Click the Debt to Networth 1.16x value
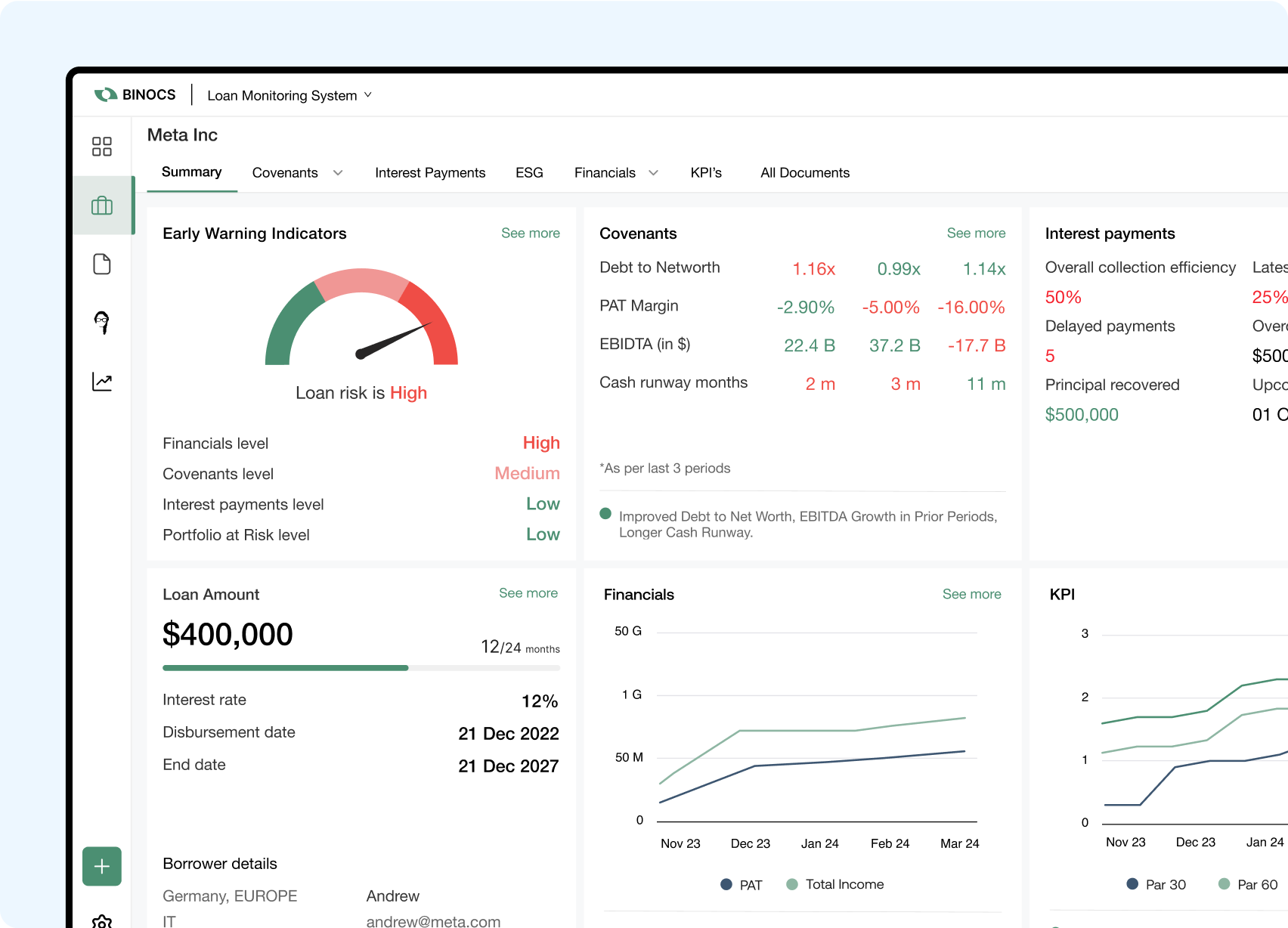 (813, 269)
